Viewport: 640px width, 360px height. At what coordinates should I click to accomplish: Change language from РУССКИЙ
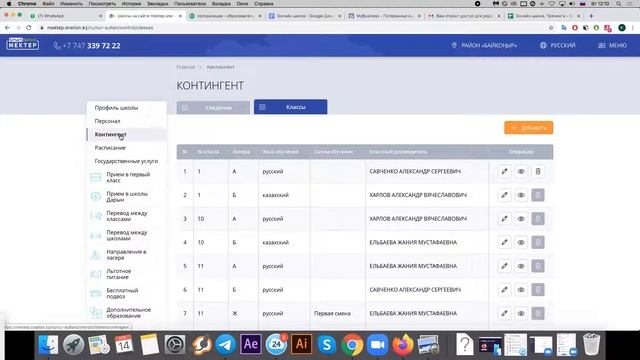(558, 45)
